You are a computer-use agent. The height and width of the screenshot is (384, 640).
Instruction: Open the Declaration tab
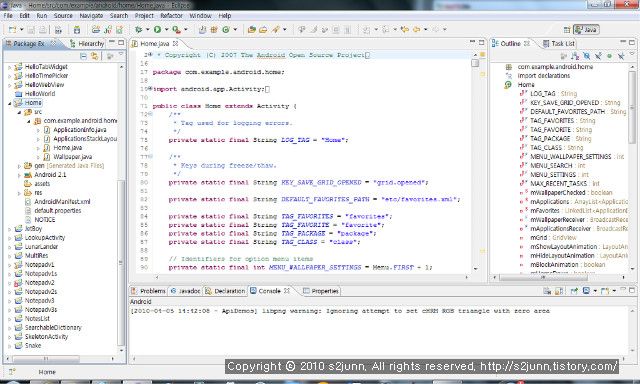225,291
